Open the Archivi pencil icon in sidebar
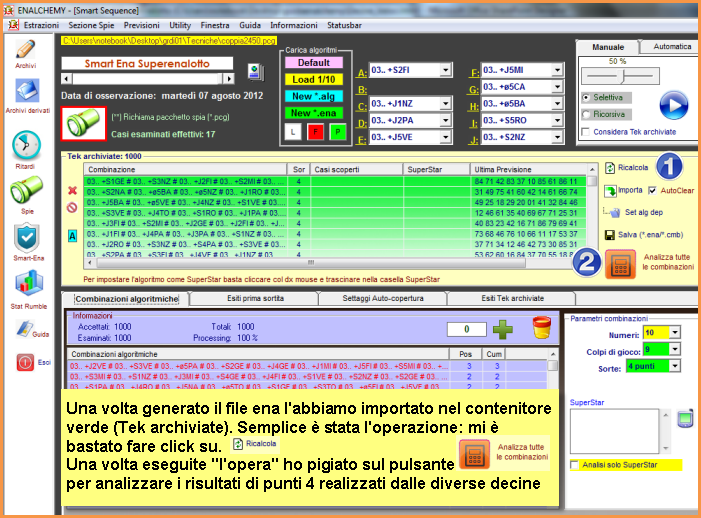 coord(25,50)
